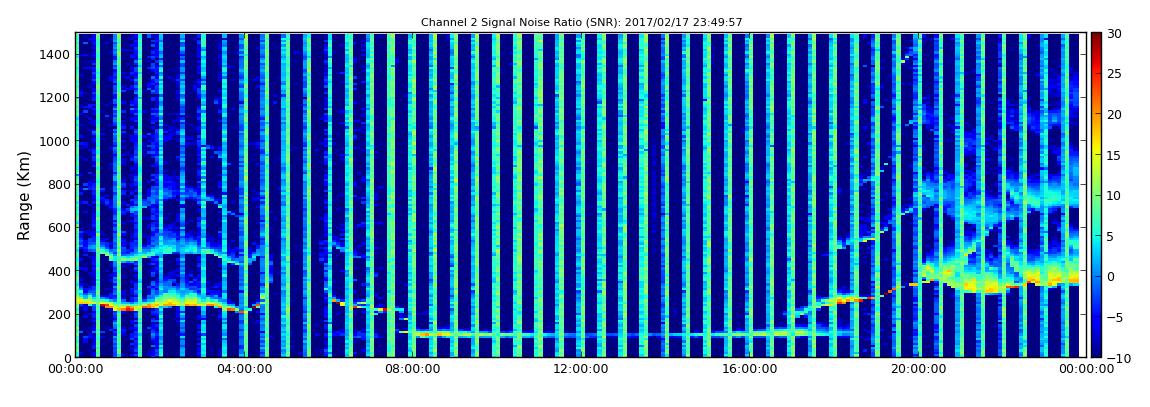Click the 1400 range tick label
1150x407 pixels.
pos(56,54)
